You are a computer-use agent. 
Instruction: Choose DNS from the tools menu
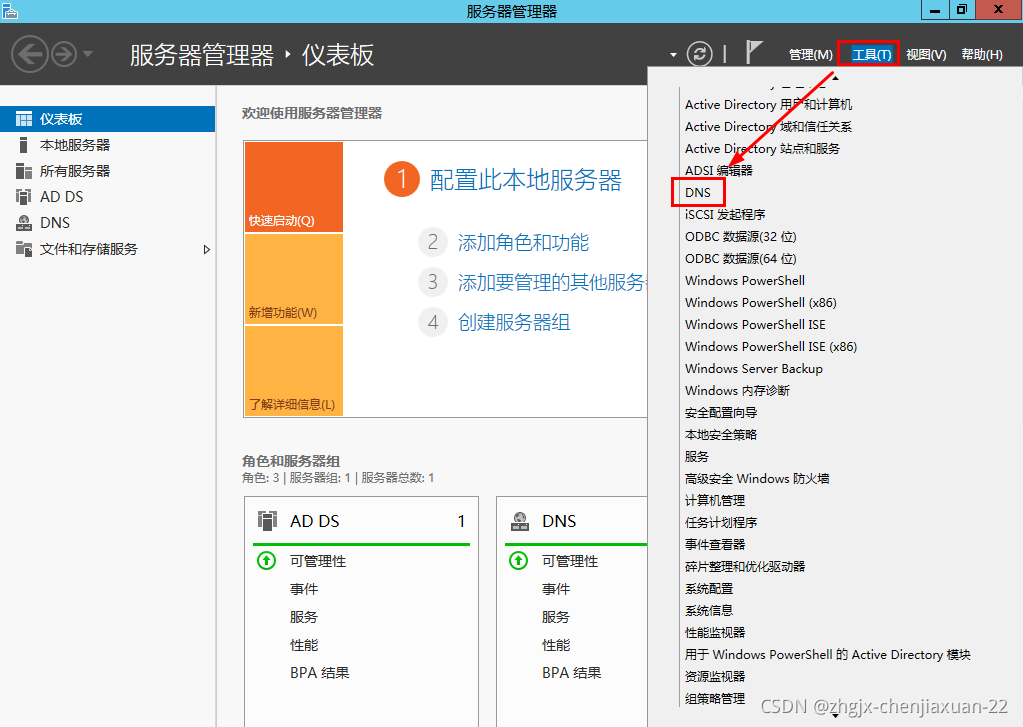coord(697,193)
